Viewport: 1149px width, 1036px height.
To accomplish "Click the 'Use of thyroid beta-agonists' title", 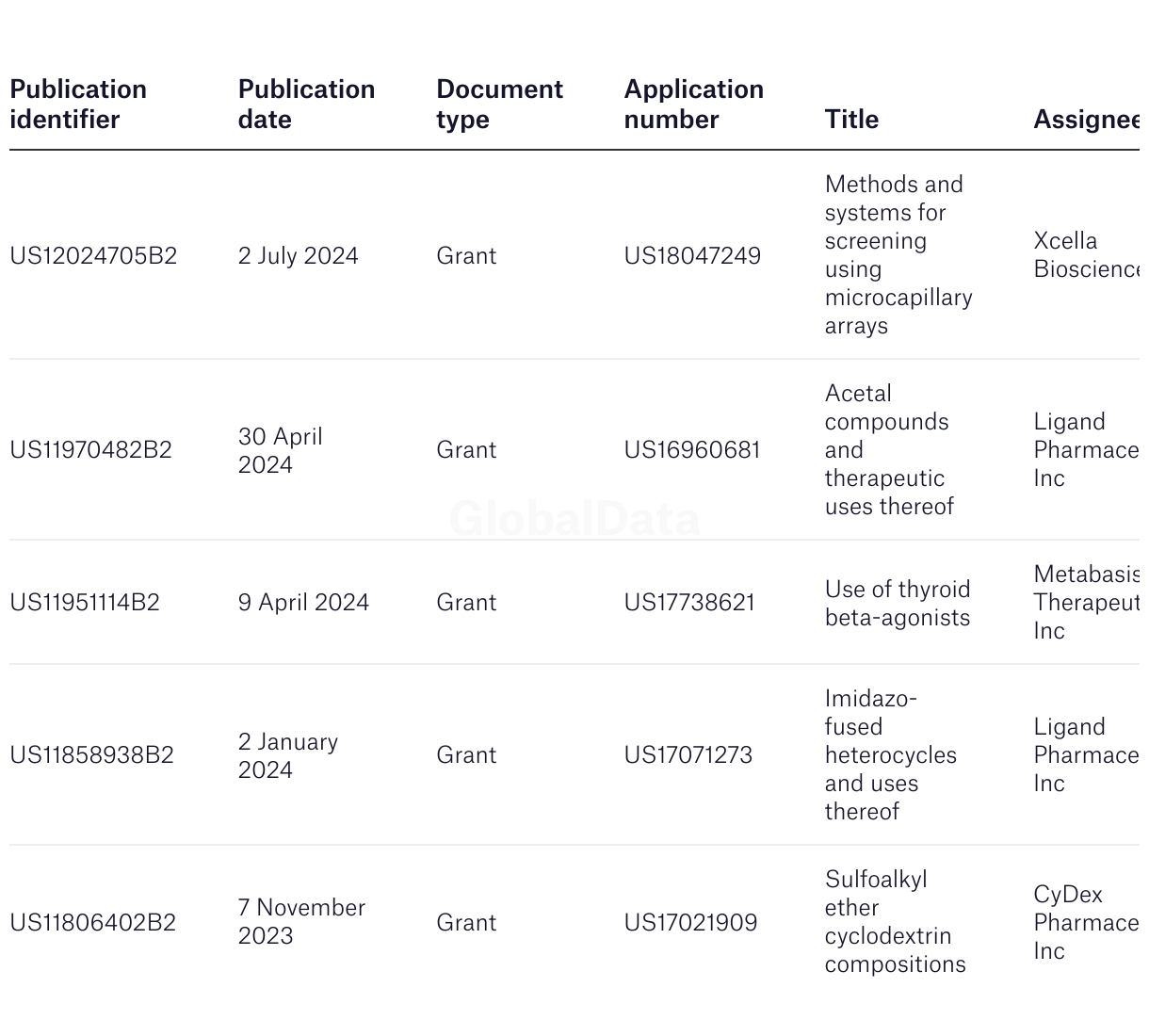I will coord(897,604).
